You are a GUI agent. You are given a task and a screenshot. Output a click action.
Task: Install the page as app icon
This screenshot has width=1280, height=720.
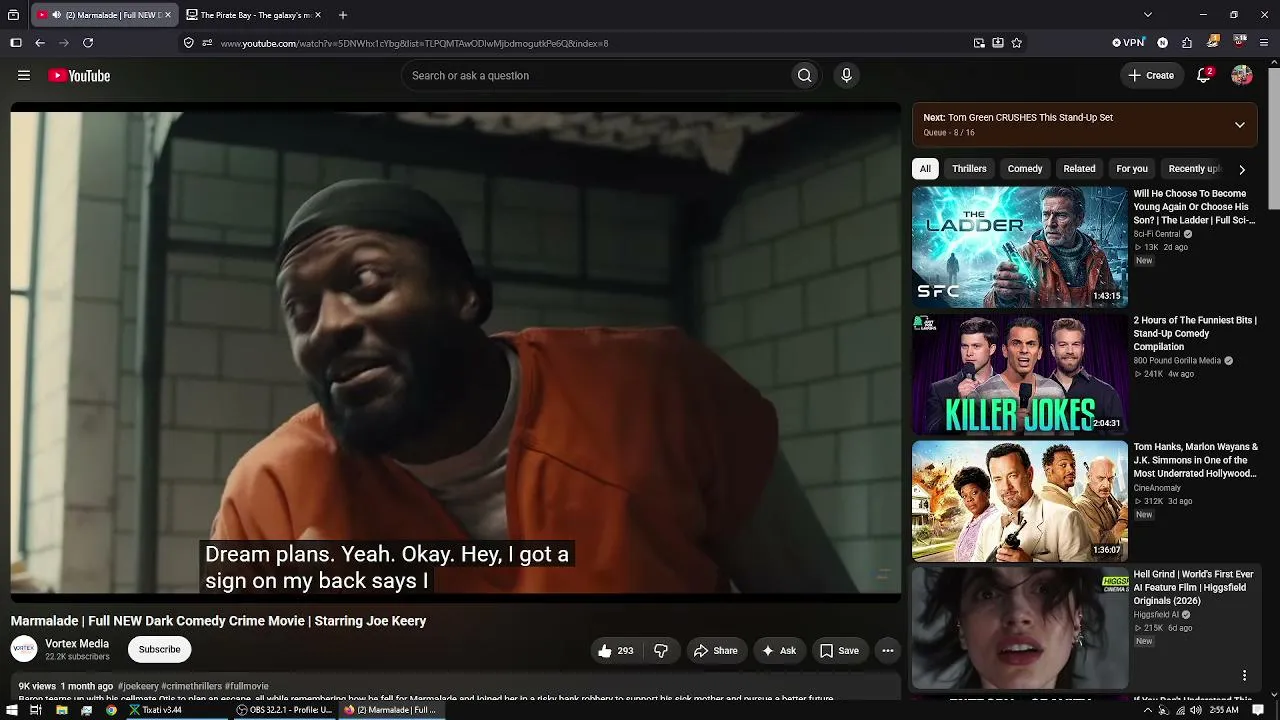998,43
